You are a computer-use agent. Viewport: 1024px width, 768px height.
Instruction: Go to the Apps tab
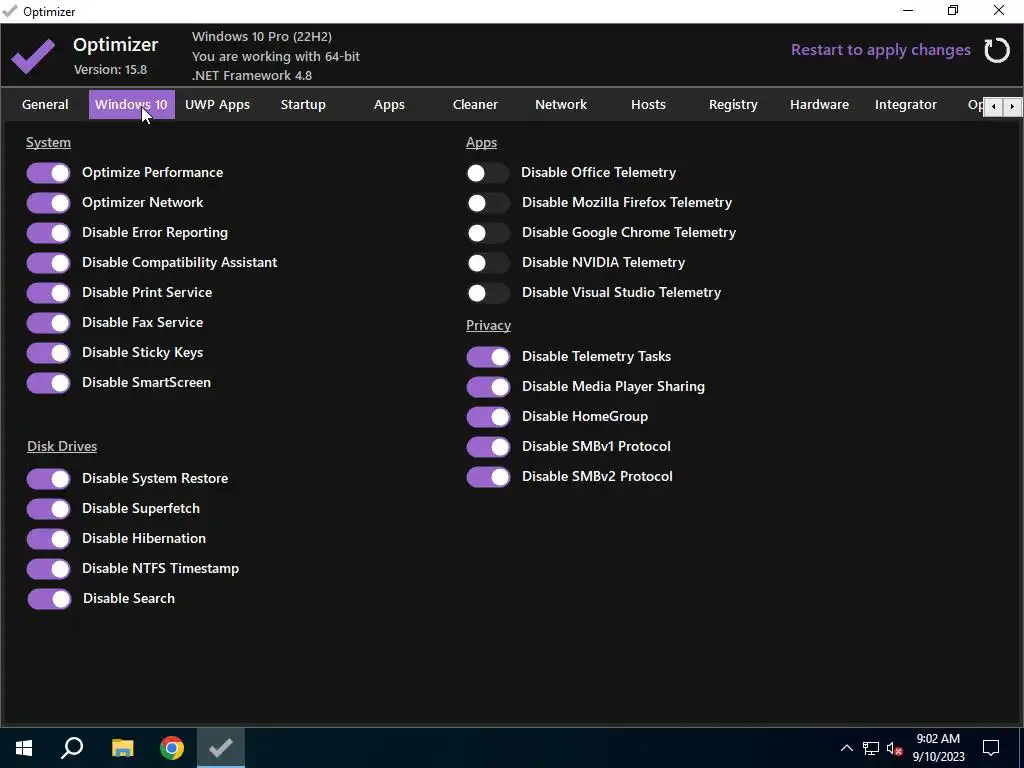(x=389, y=104)
